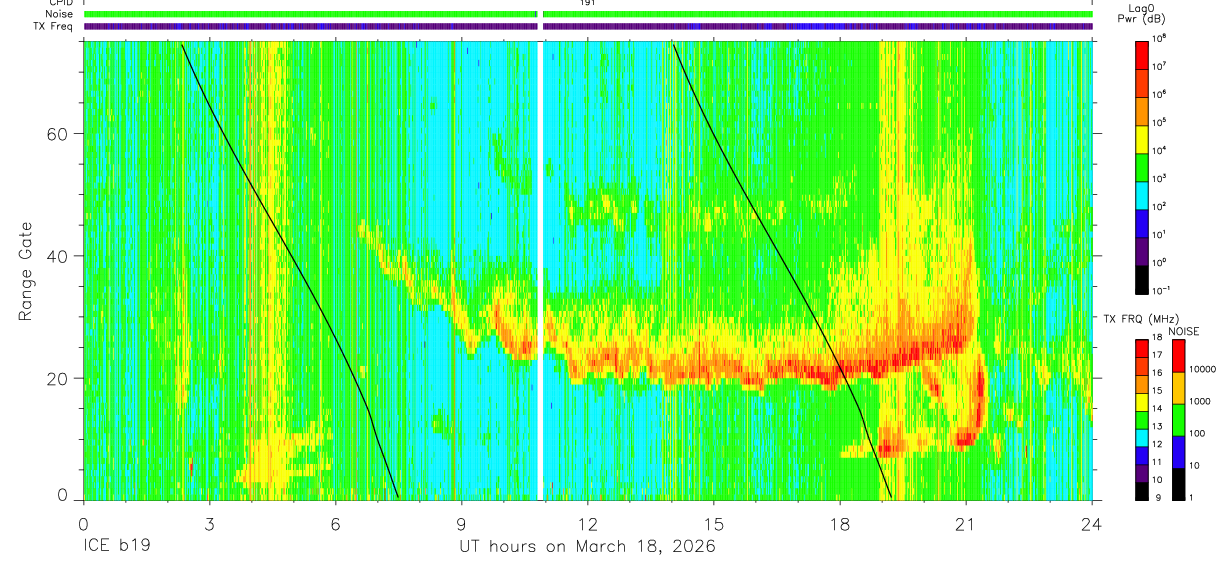
Task: Select x-axis tick label 15
Action: coord(714,524)
